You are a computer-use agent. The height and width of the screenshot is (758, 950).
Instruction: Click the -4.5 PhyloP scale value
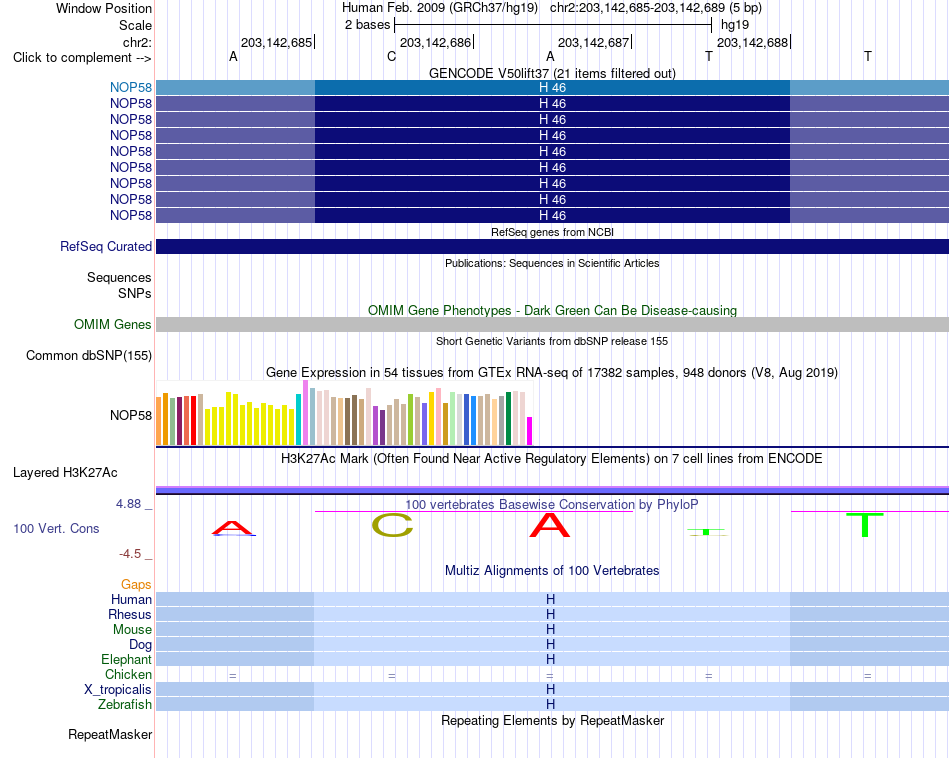[130, 554]
